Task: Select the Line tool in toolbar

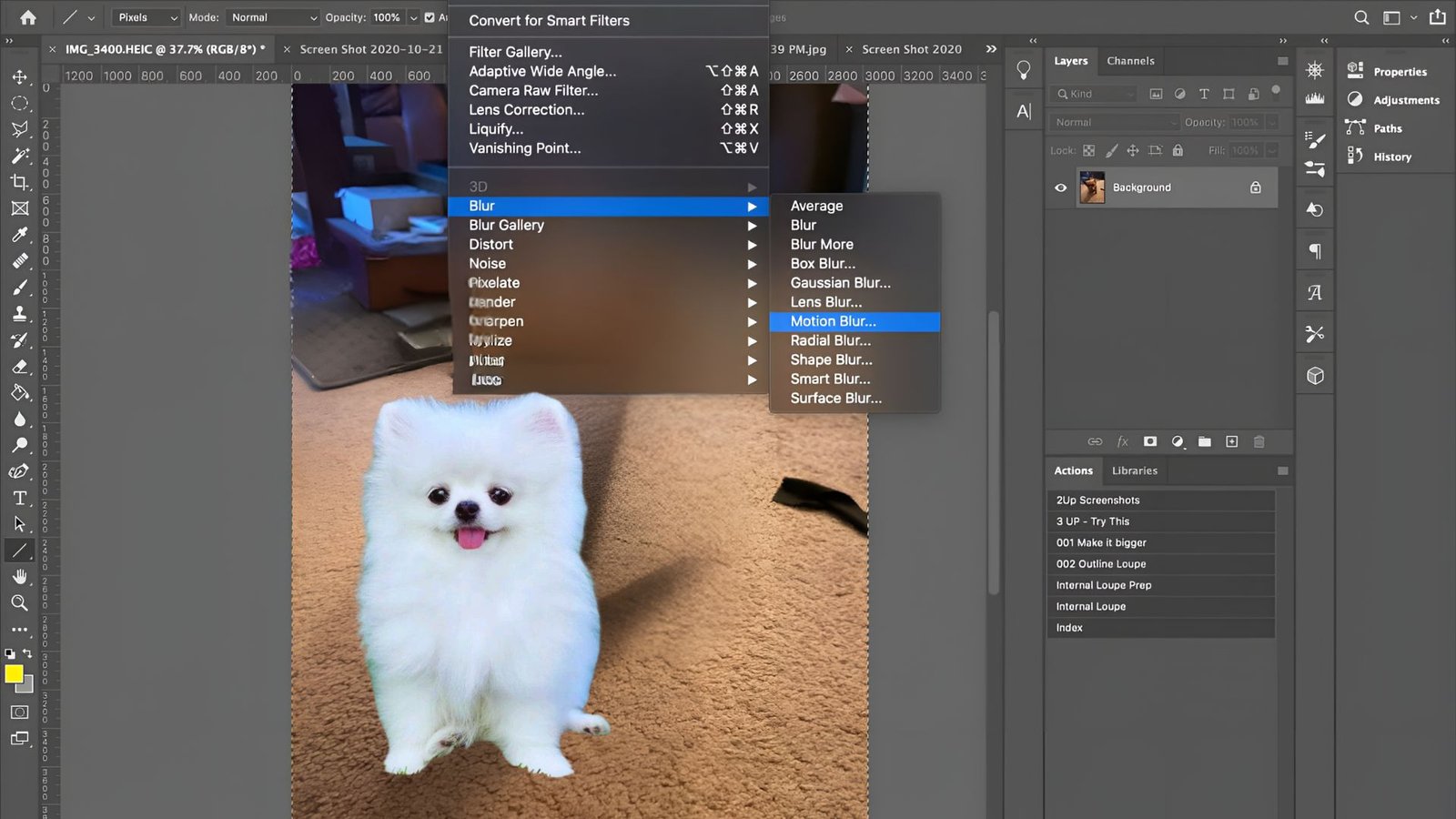Action: point(19,551)
